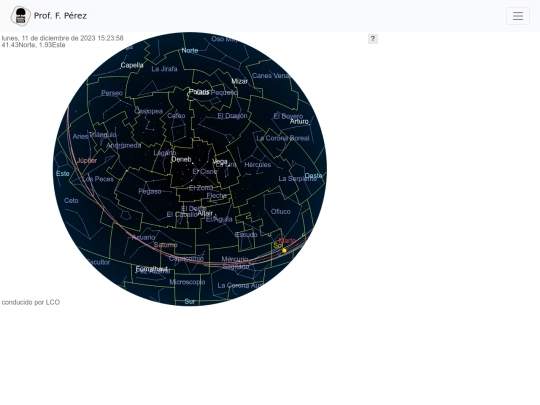
Task: Select the Saturno planet label
Action: pyautogui.click(x=166, y=245)
